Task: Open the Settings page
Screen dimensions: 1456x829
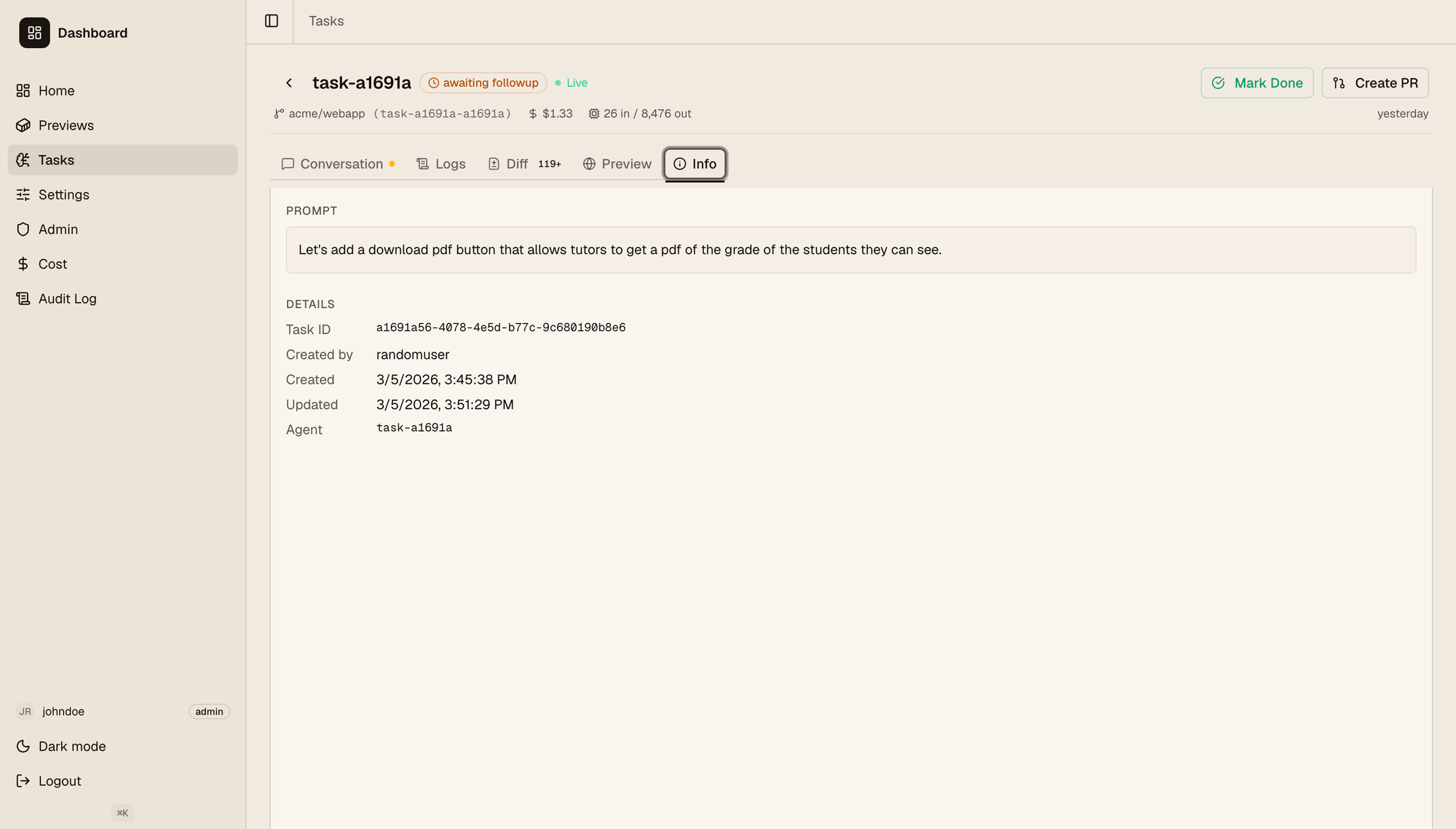Action: 63,194
